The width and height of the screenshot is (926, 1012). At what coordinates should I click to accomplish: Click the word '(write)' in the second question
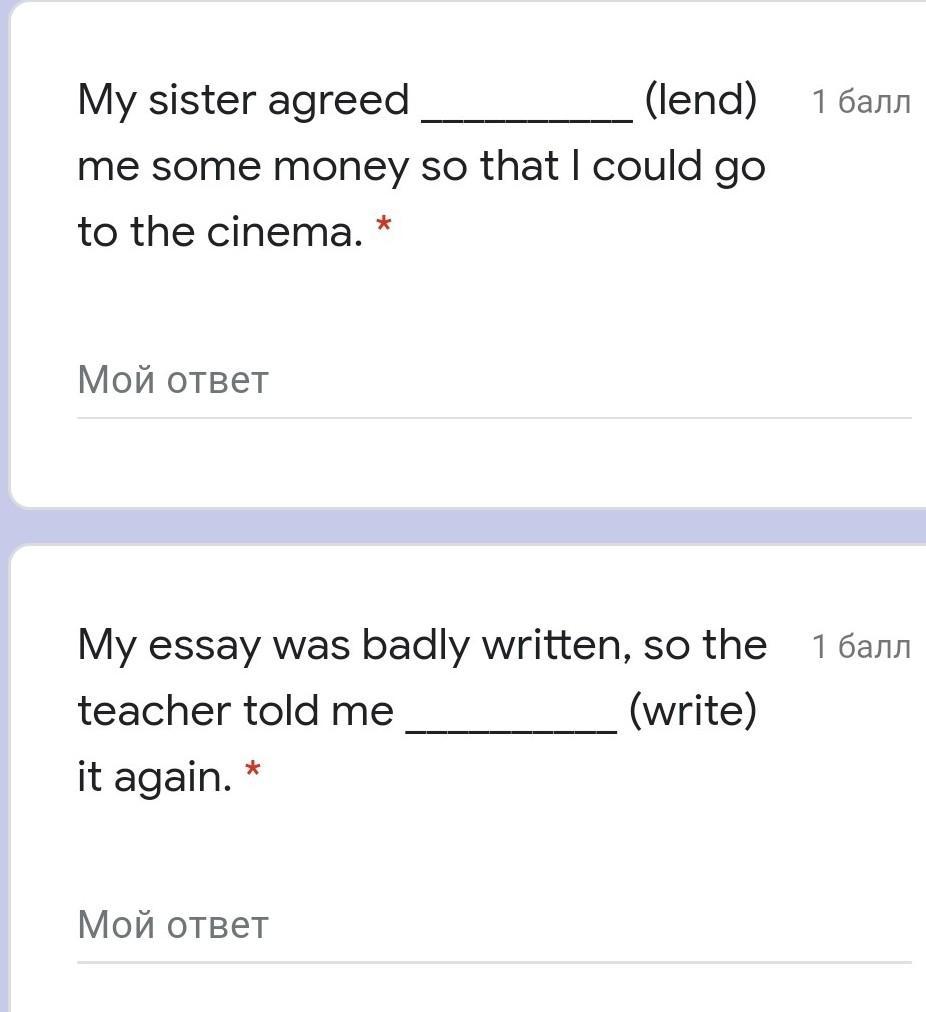pos(692,711)
